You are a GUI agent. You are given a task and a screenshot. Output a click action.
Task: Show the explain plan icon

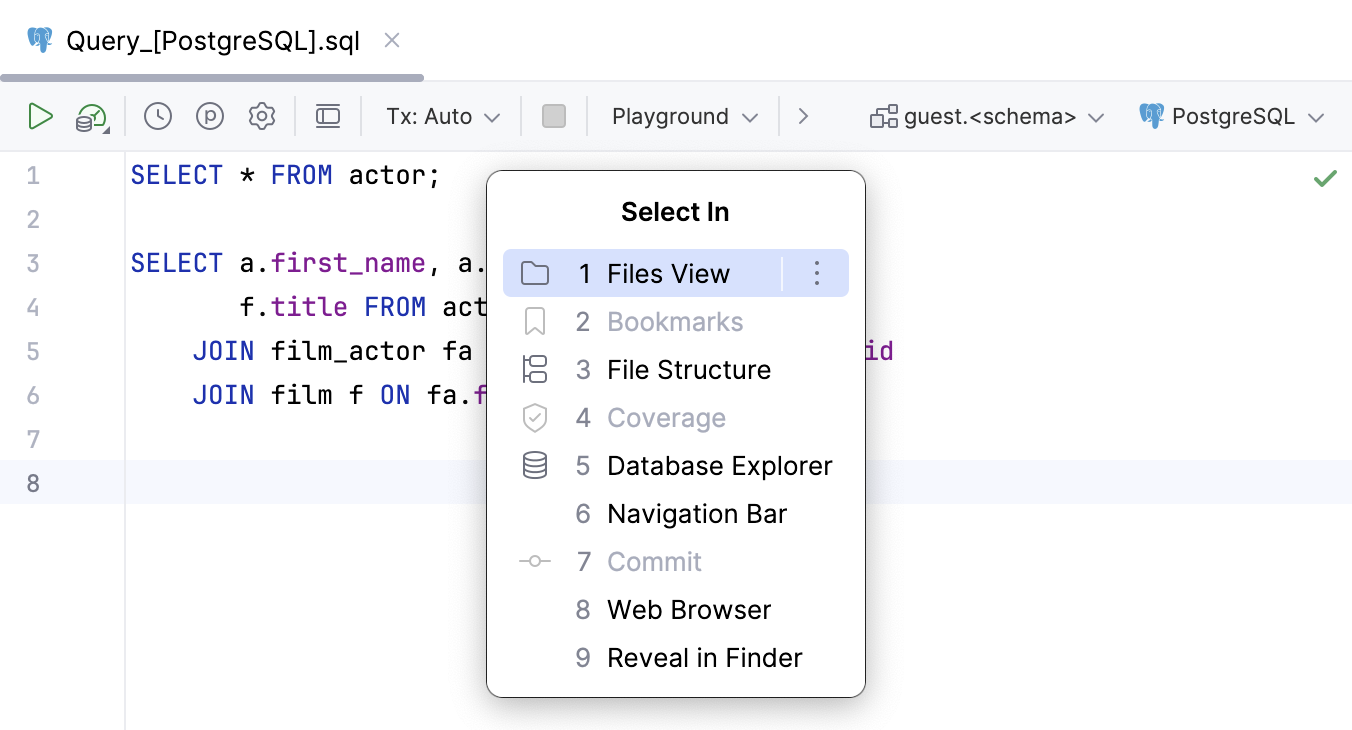[209, 116]
